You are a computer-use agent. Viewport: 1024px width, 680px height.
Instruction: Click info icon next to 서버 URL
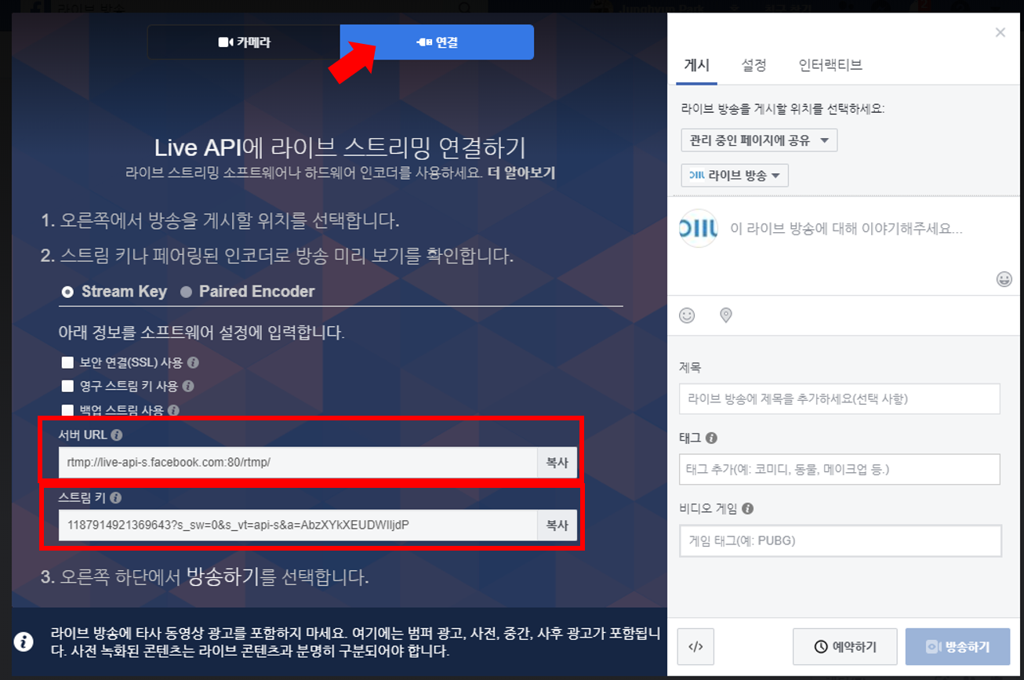coord(117,435)
